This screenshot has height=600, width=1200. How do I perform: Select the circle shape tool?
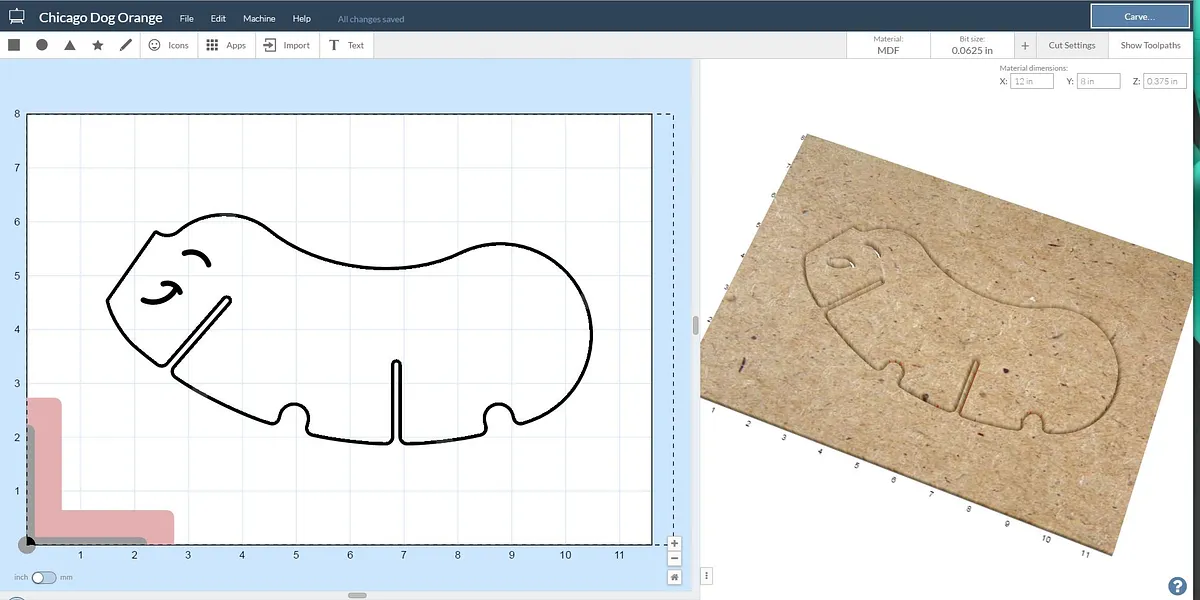pyautogui.click(x=42, y=45)
